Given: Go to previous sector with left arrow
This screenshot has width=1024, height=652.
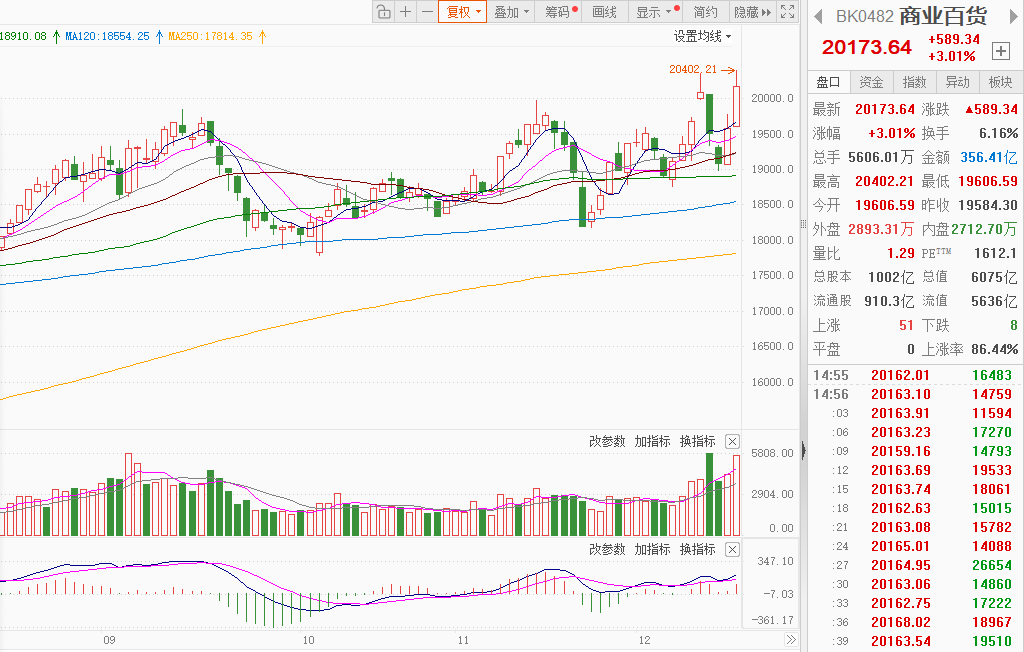Looking at the screenshot, I should [x=817, y=16].
